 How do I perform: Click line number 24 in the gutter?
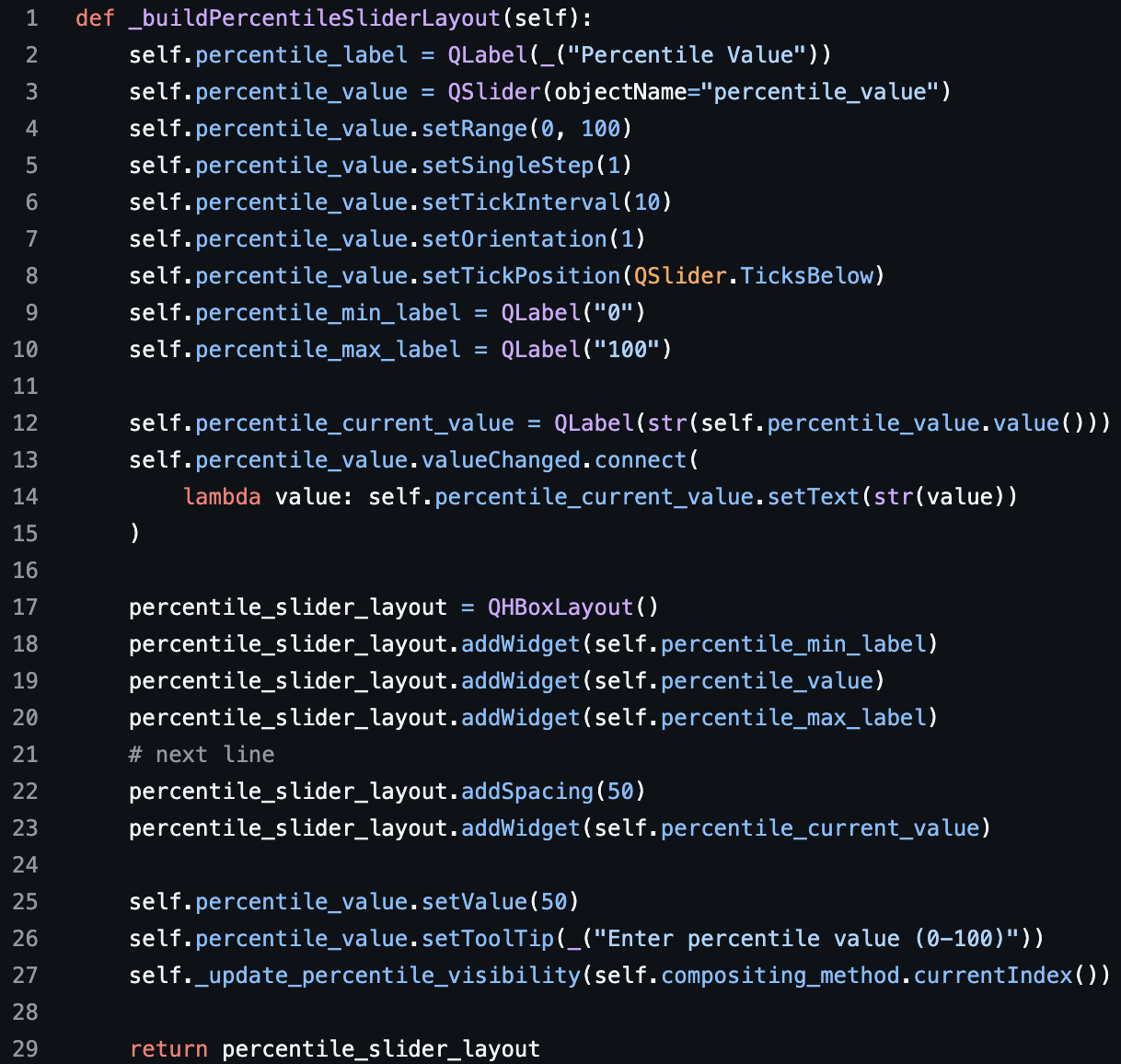click(26, 865)
